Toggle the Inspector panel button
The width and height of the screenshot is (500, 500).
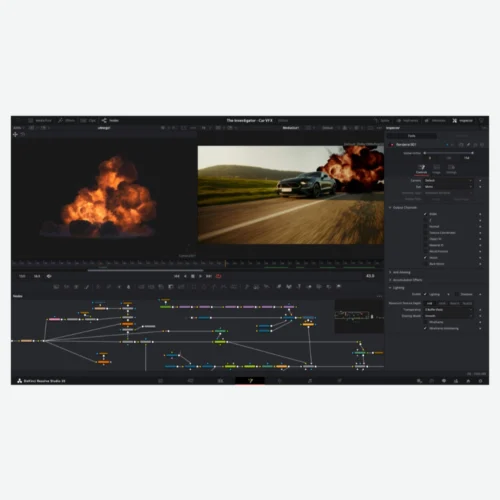(x=463, y=121)
